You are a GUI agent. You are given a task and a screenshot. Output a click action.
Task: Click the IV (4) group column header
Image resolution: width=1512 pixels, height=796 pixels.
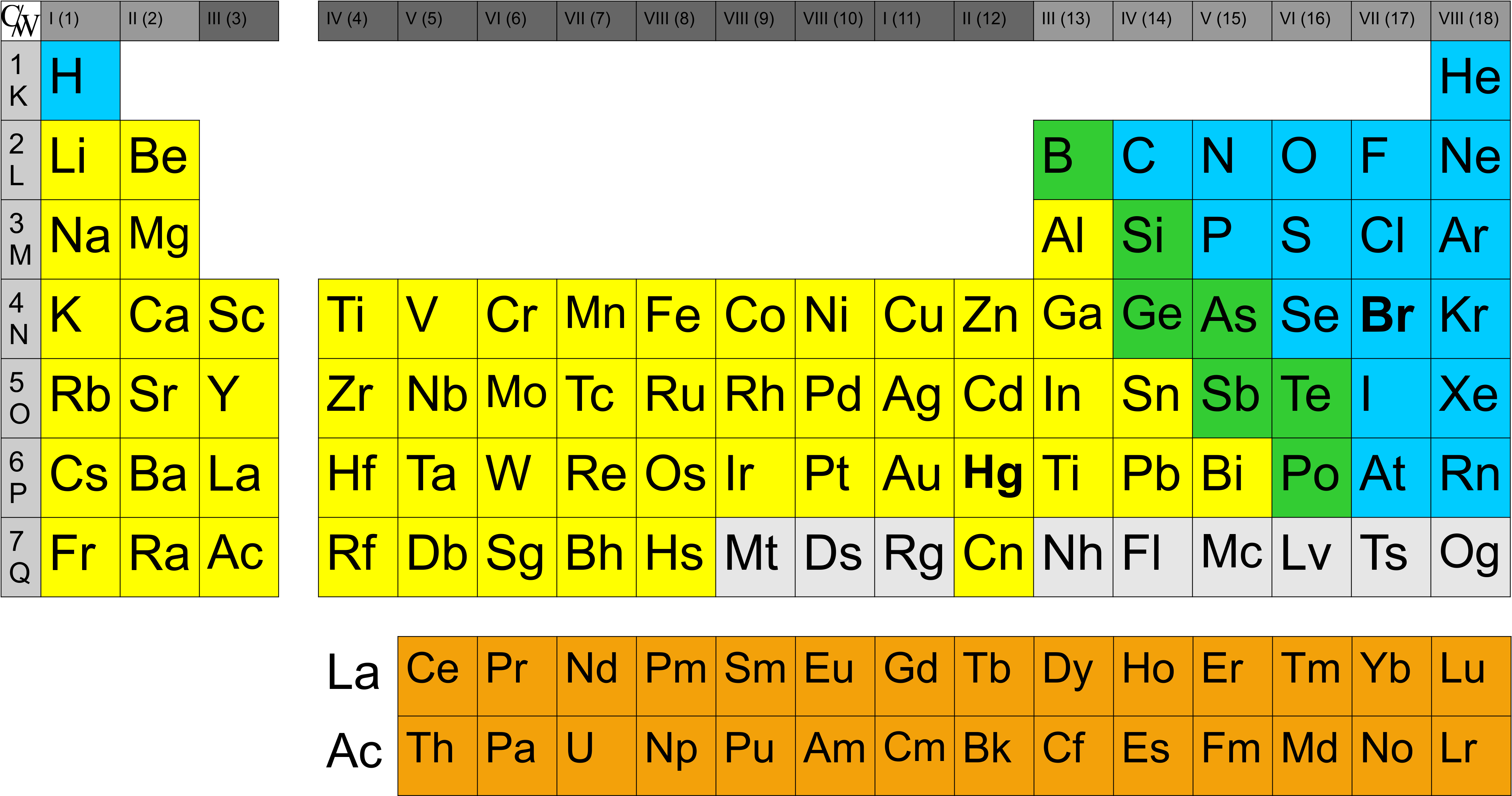click(x=357, y=21)
